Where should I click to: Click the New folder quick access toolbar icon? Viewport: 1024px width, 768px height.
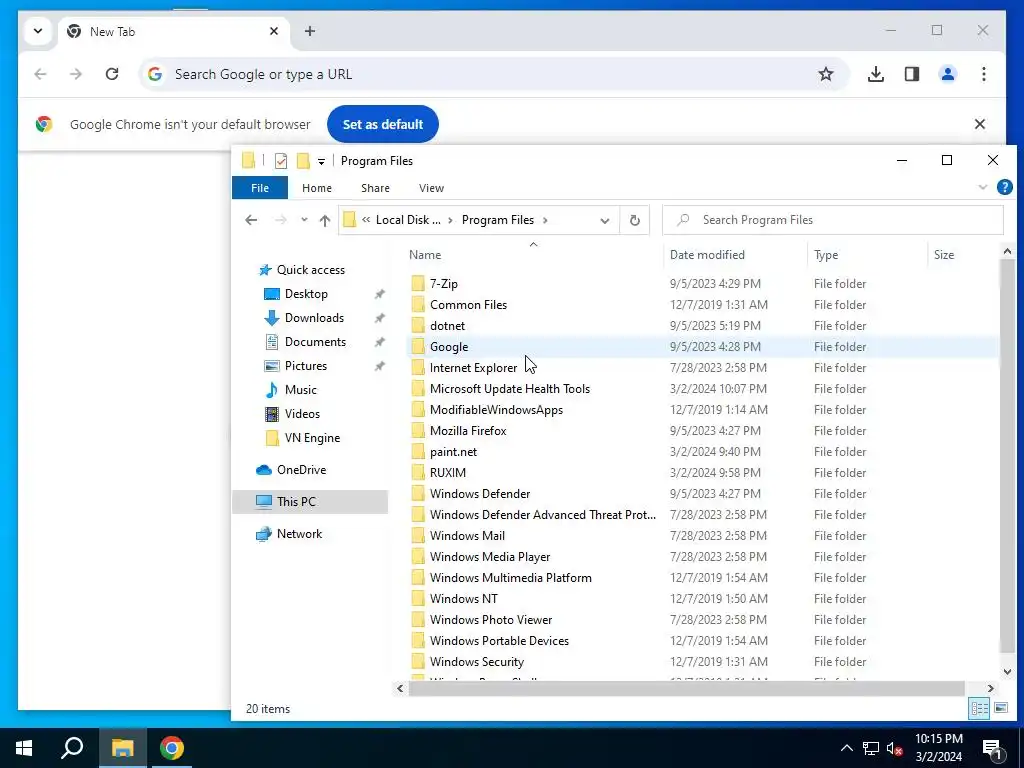pos(303,161)
